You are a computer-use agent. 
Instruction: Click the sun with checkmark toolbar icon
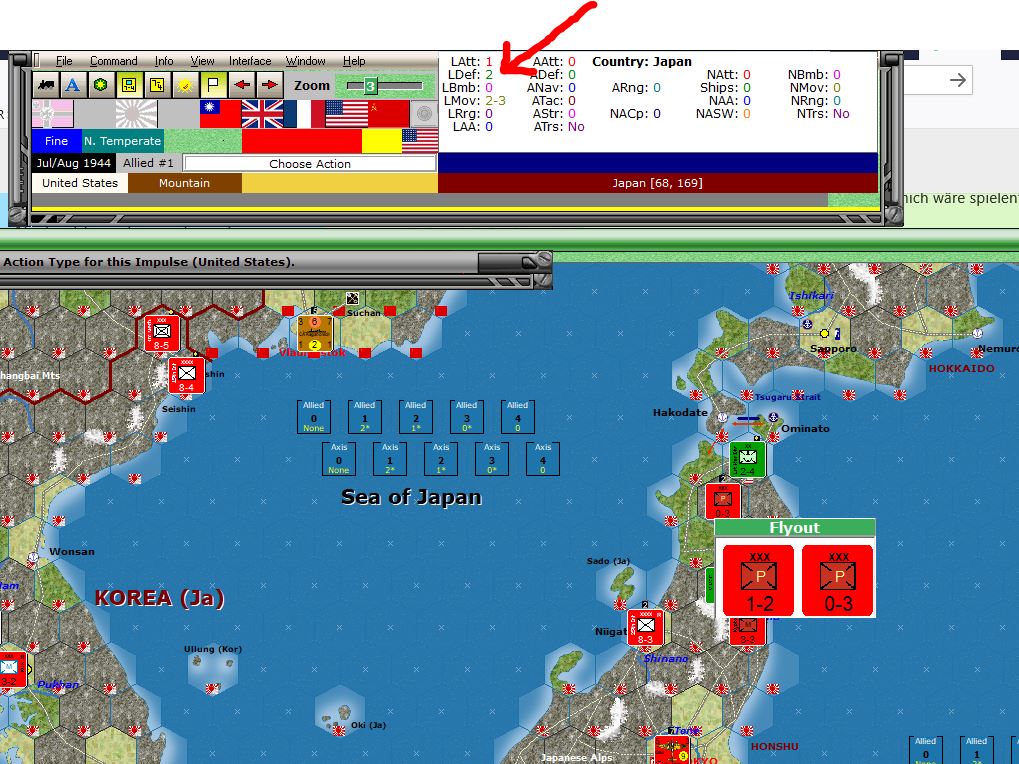(x=185, y=85)
